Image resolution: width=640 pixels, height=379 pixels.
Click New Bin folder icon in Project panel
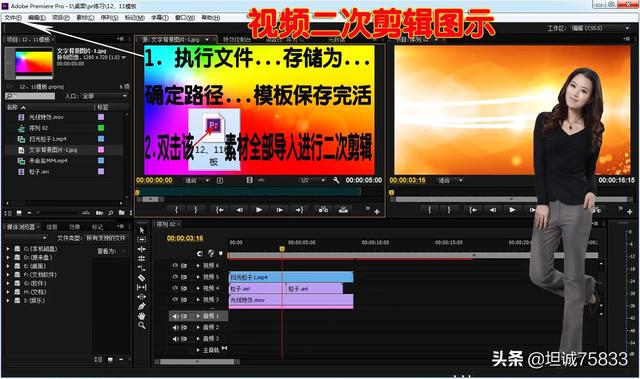tap(122, 213)
